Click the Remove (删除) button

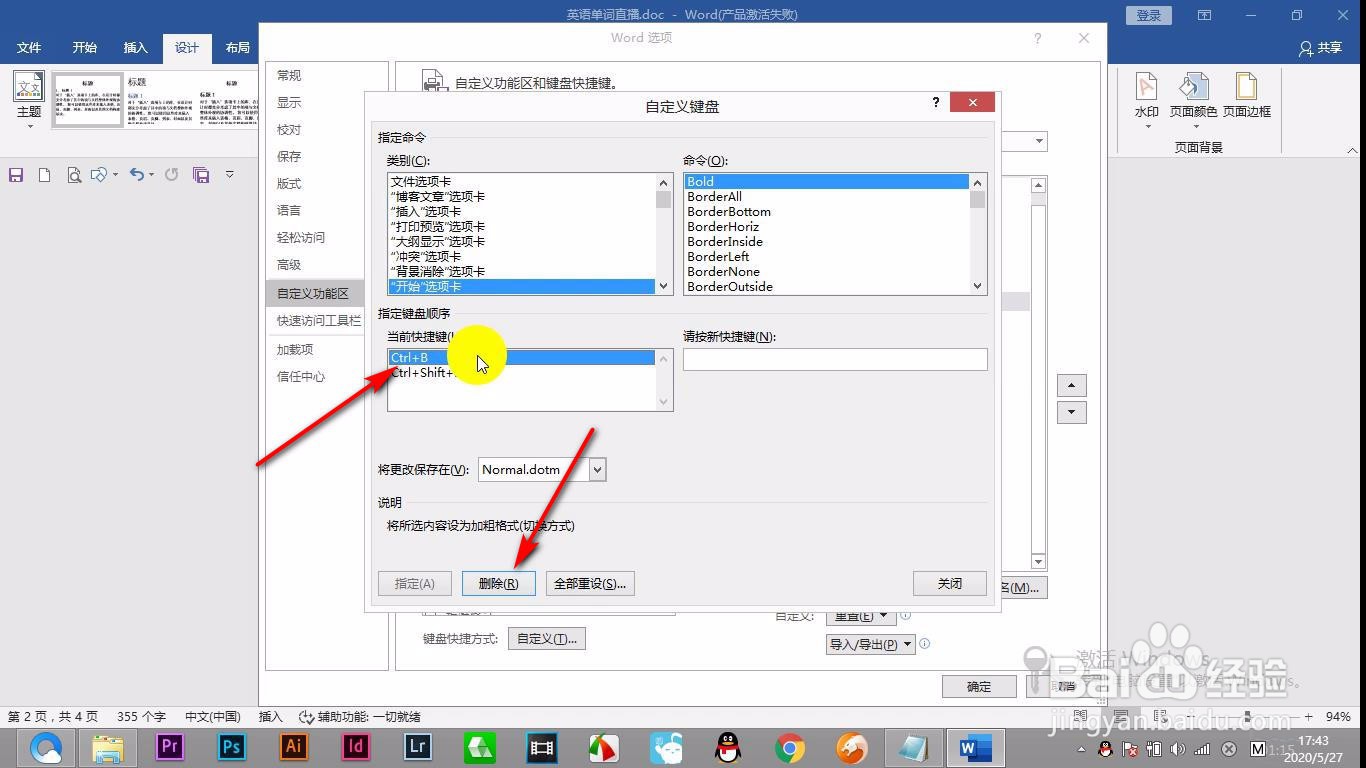click(x=498, y=584)
